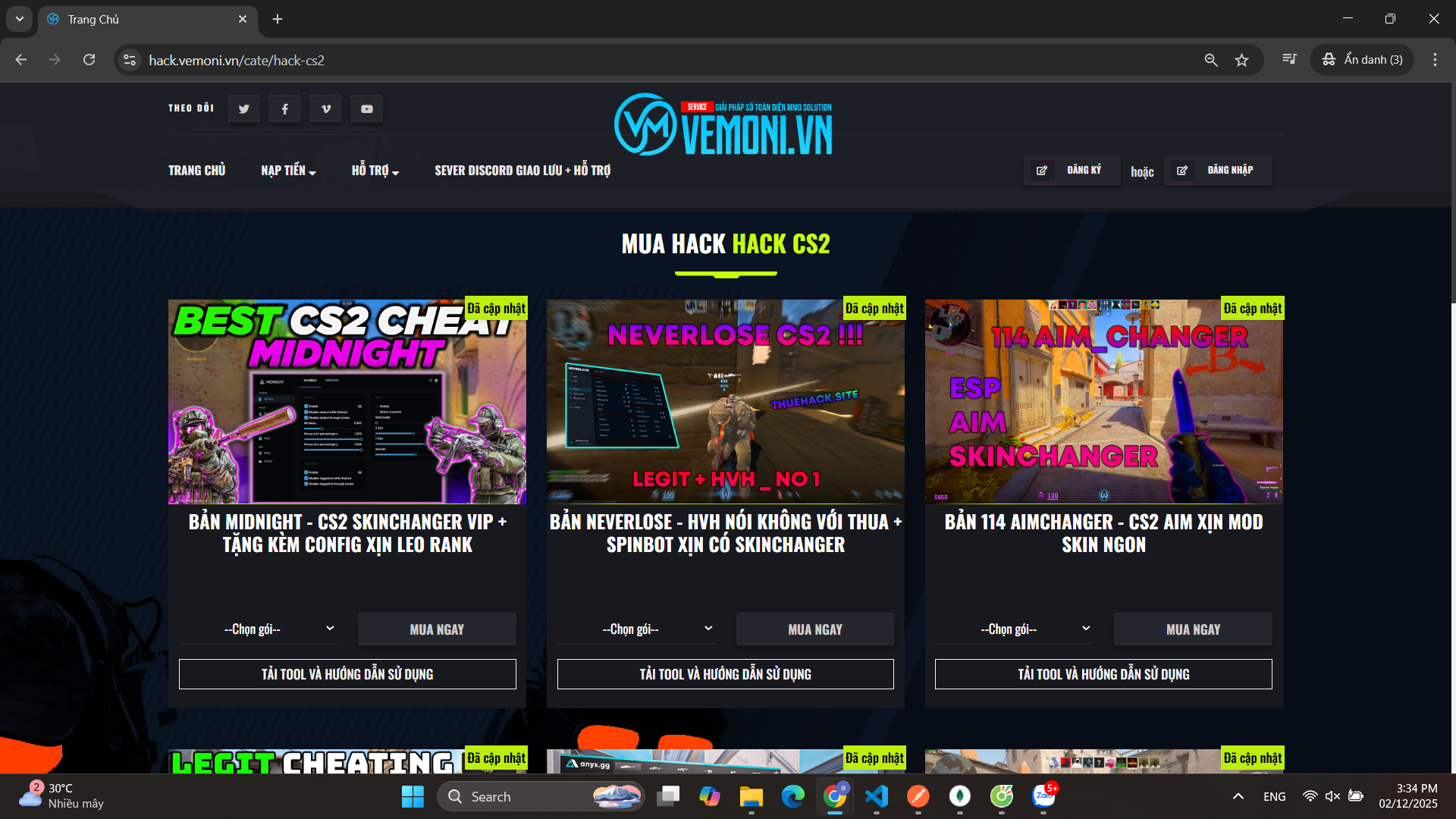Open browser zoom magnifier icon
This screenshot has width=1456, height=819.
(x=1211, y=60)
